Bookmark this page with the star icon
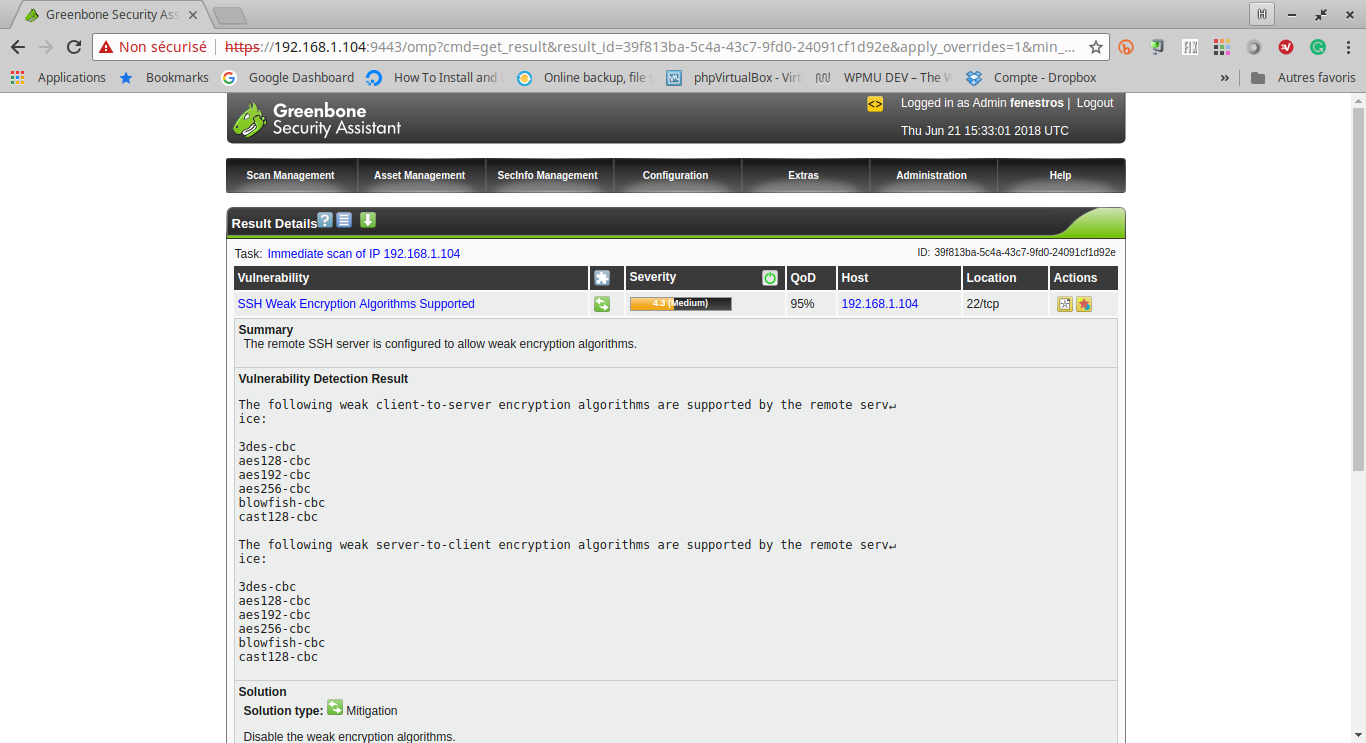The height and width of the screenshot is (743, 1366). (1096, 47)
